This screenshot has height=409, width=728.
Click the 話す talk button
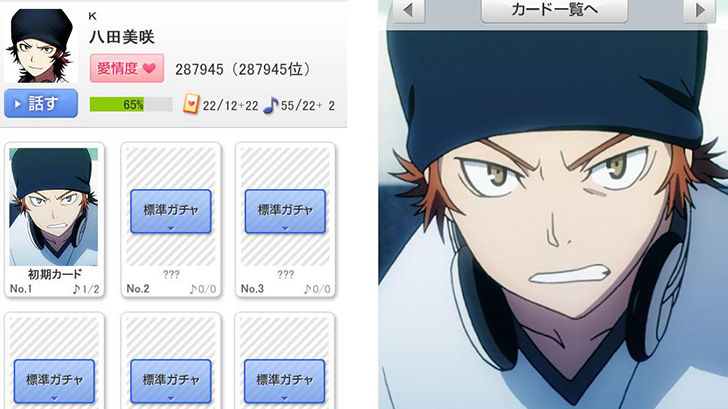coord(41,104)
